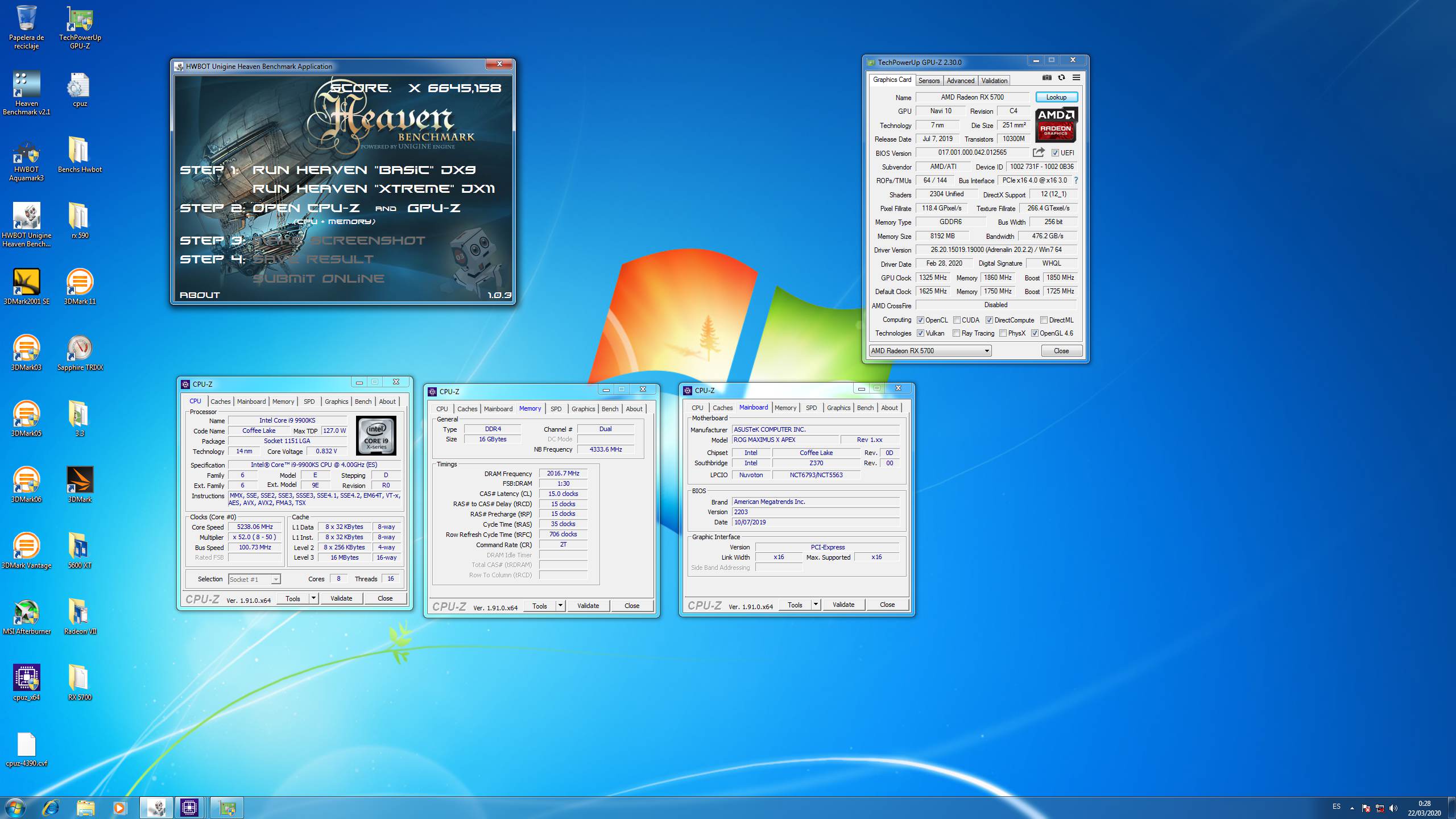Viewport: 1456px width, 819px height.
Task: Switch to the Sensors tab in GPU-Z
Action: click(929, 81)
